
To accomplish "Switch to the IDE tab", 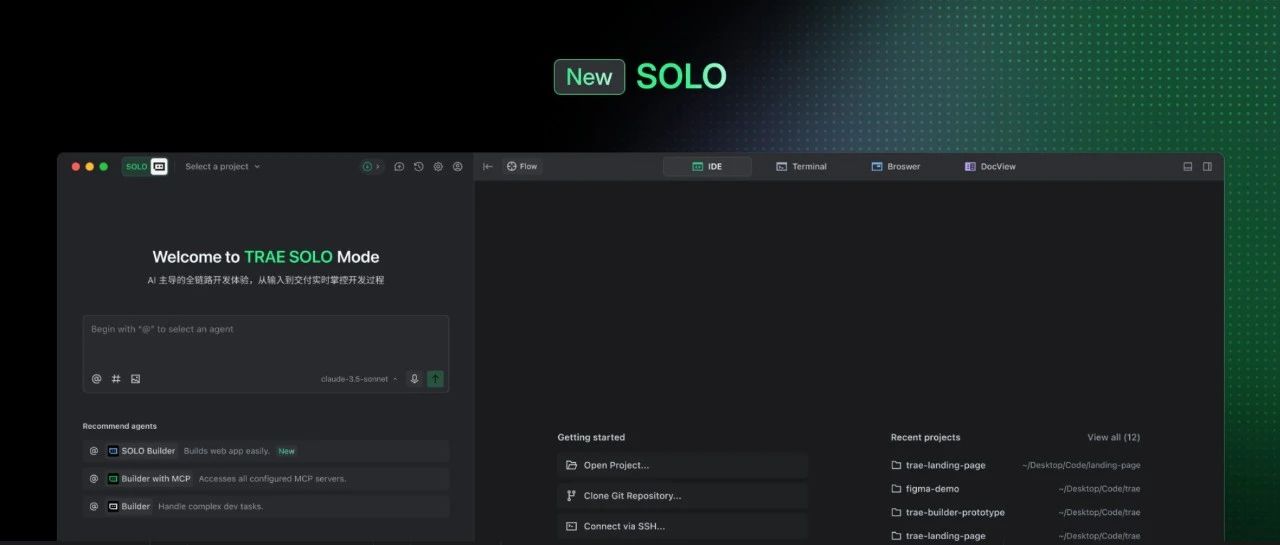I will [x=707, y=167].
